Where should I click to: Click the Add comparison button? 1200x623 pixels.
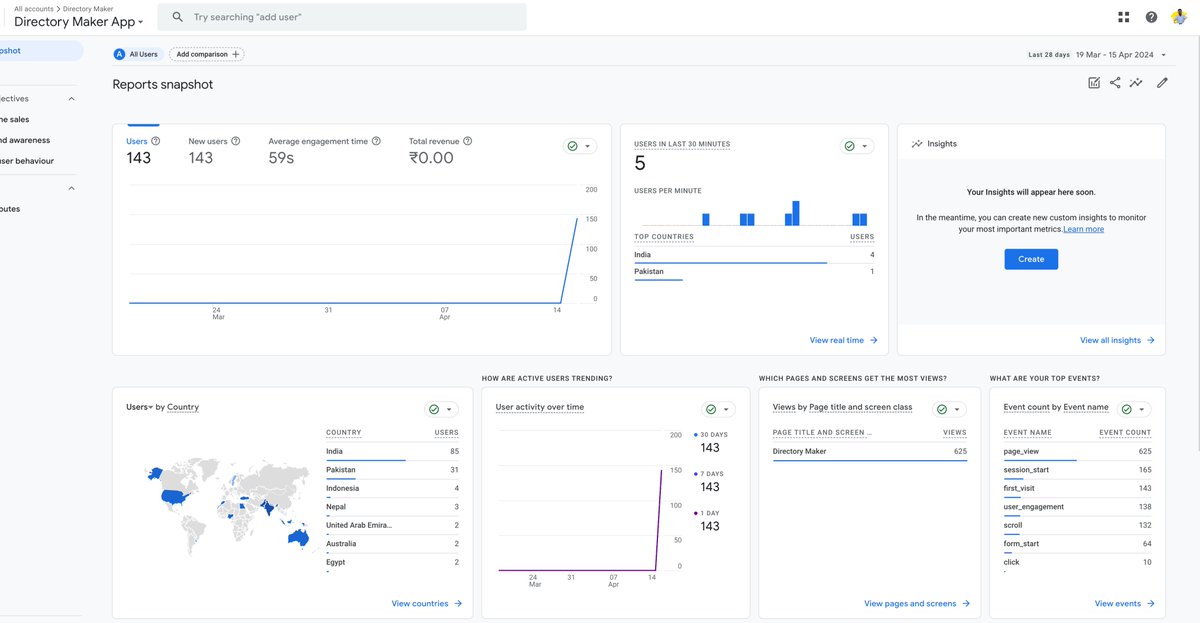[207, 54]
